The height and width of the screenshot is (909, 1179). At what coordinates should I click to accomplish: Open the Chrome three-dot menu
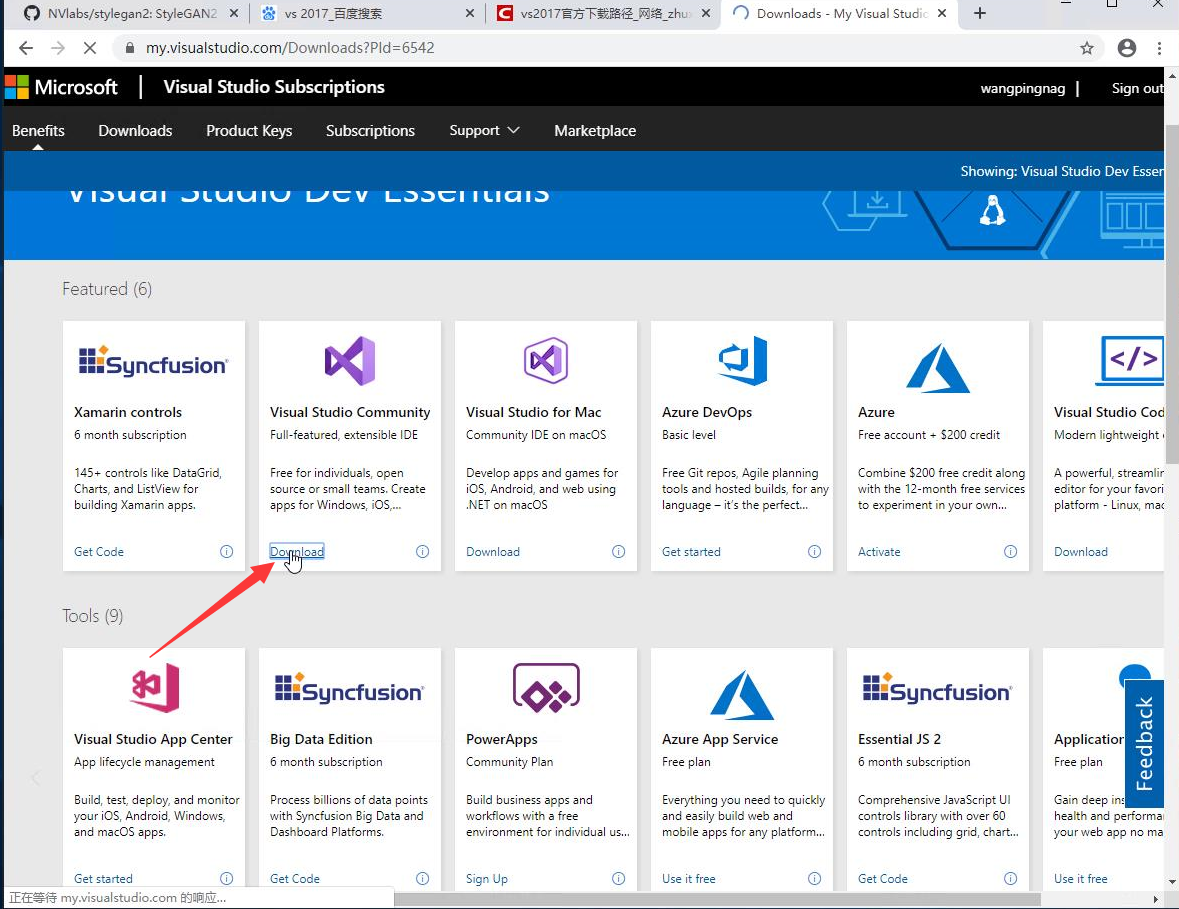(x=1159, y=48)
